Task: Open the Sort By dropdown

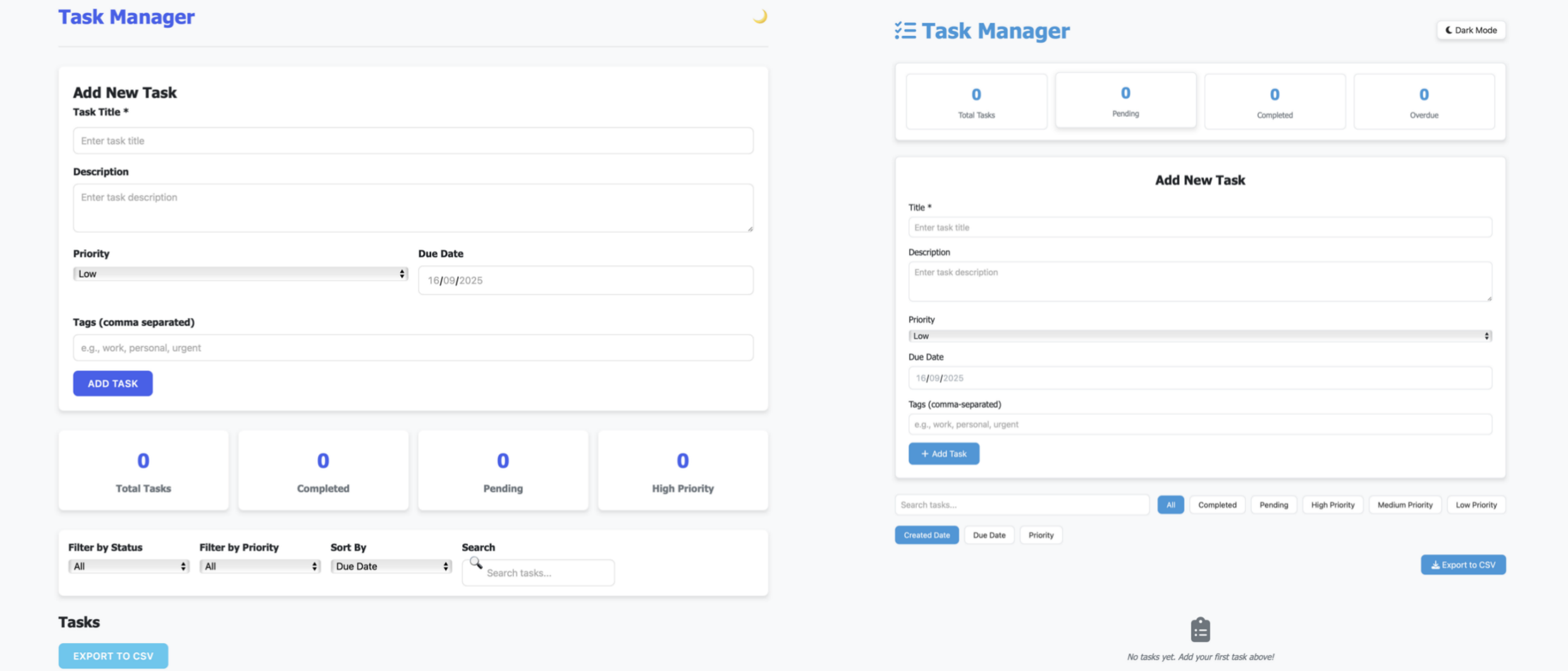Action: pos(391,566)
